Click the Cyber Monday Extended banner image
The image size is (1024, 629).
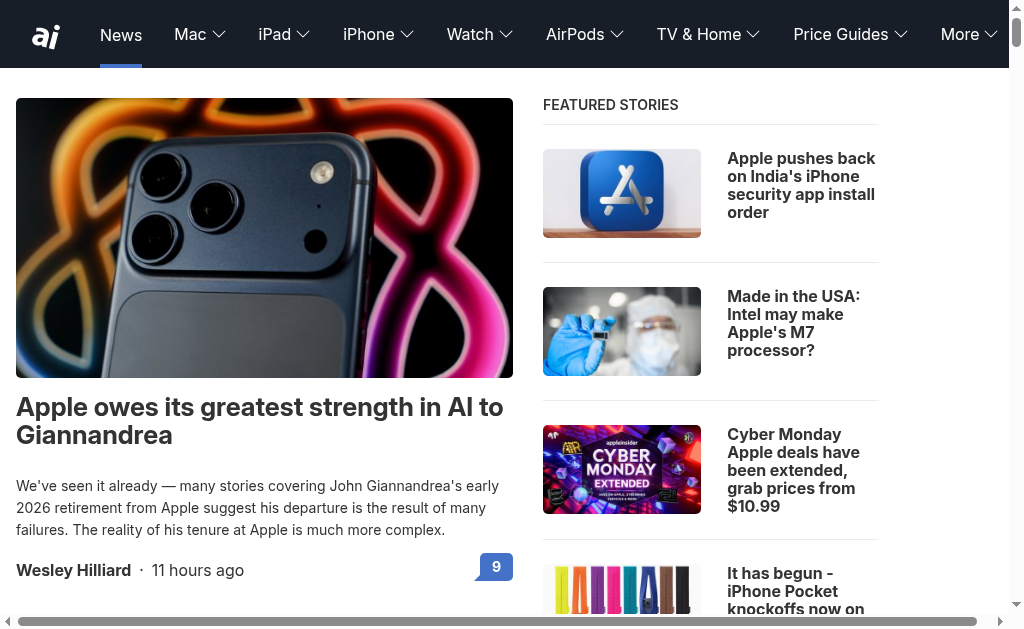click(622, 470)
